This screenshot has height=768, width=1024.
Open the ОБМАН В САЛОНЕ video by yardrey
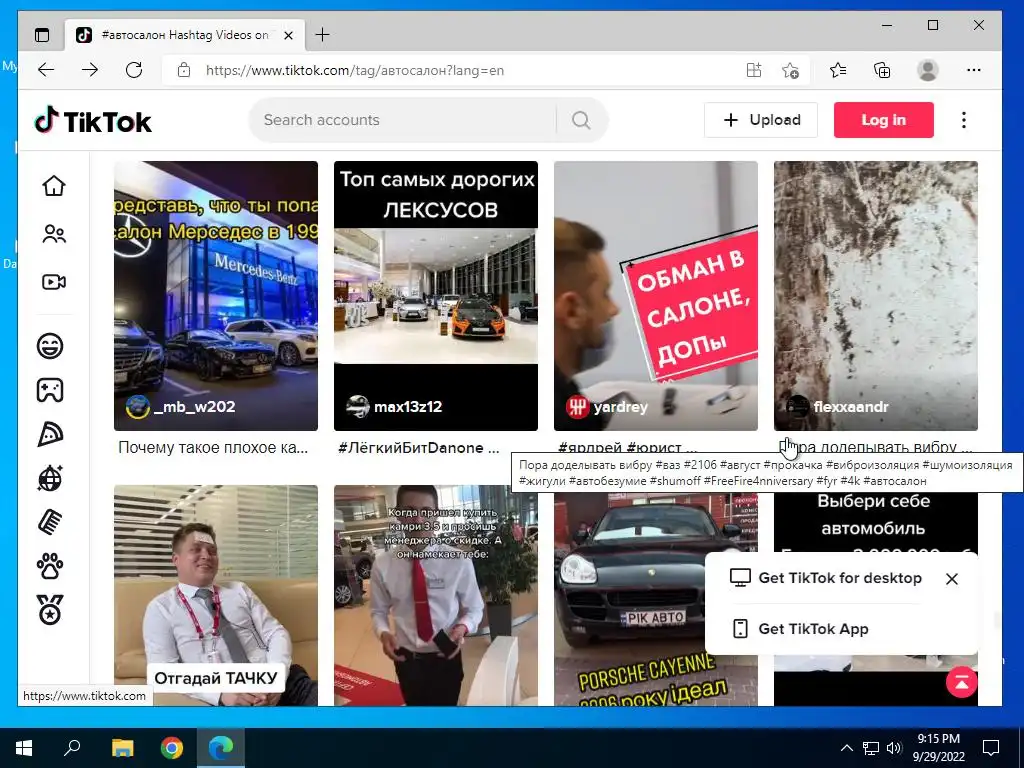tap(656, 296)
